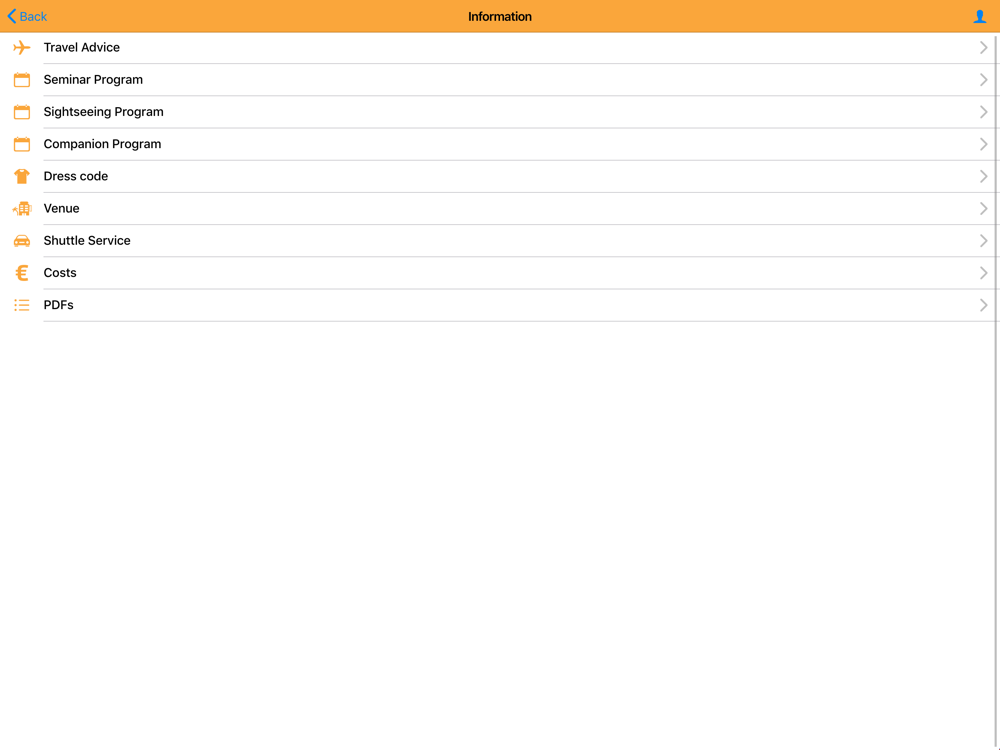Open the Seminar Program row chevron
The height and width of the screenshot is (750, 1000).
[x=983, y=80]
